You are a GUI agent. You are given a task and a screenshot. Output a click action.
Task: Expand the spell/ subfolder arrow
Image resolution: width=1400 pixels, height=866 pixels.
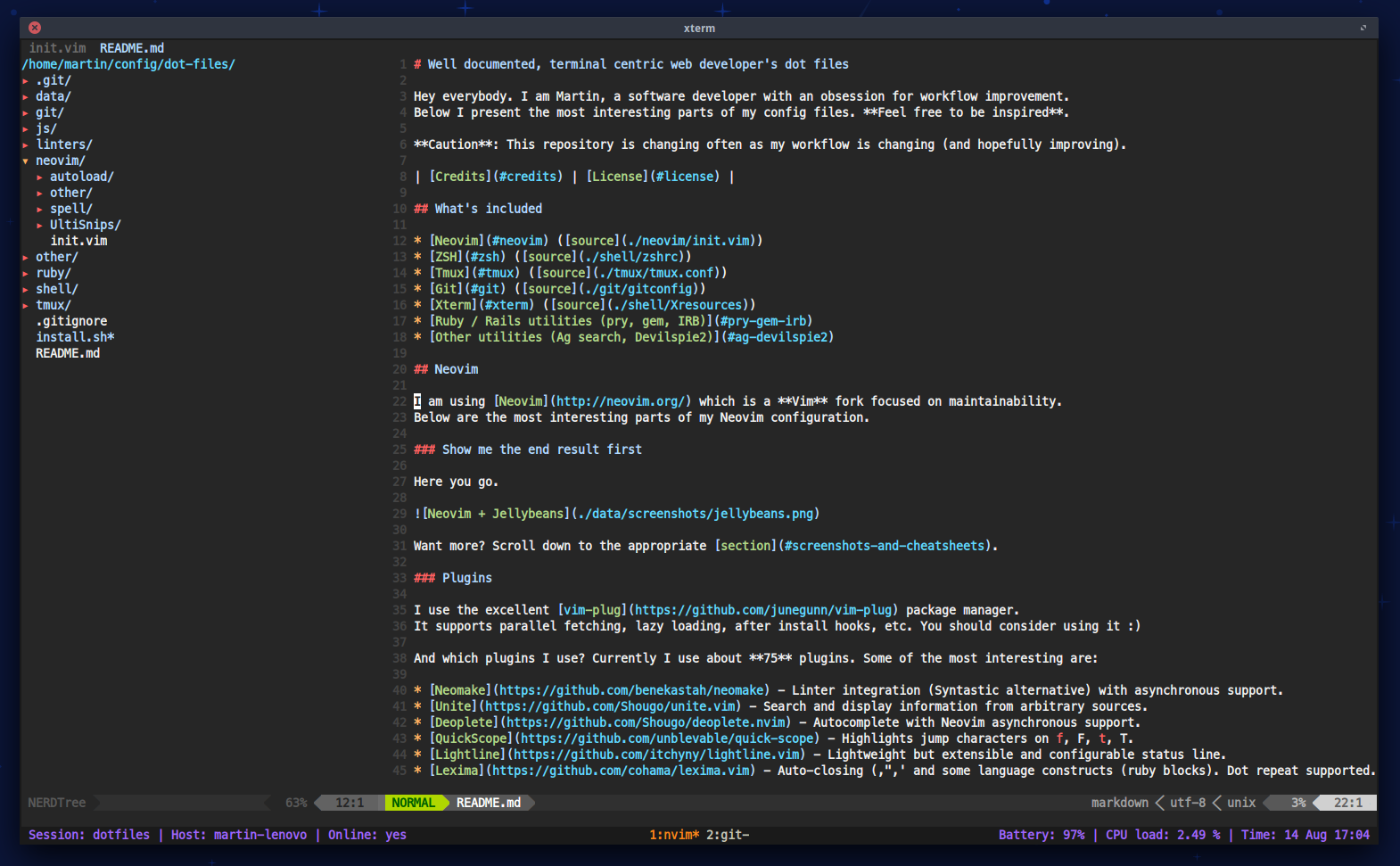pyautogui.click(x=40, y=210)
